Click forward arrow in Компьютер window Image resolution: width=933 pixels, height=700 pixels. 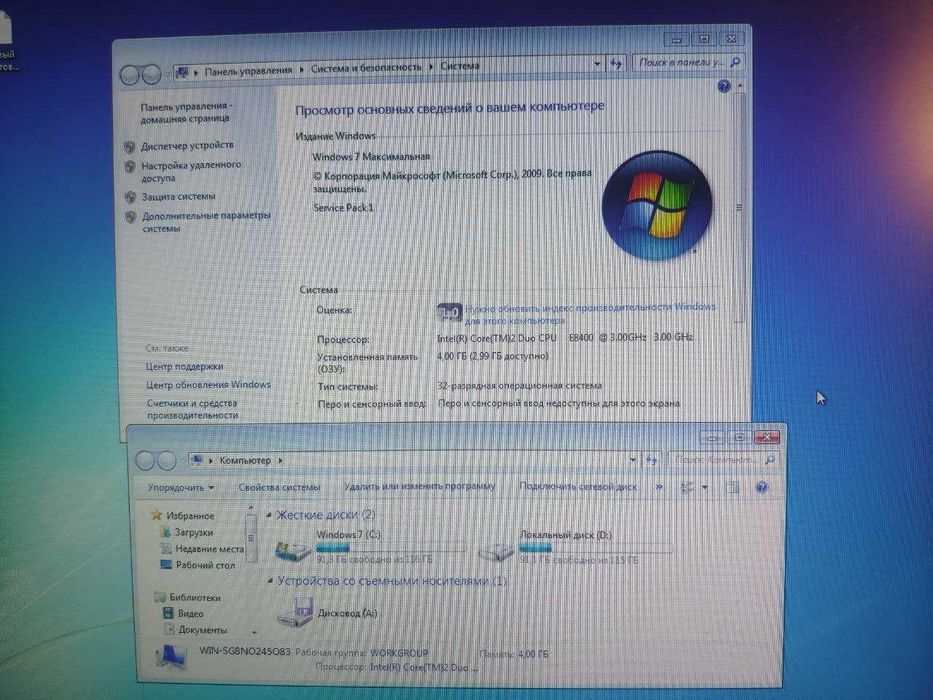click(x=167, y=461)
